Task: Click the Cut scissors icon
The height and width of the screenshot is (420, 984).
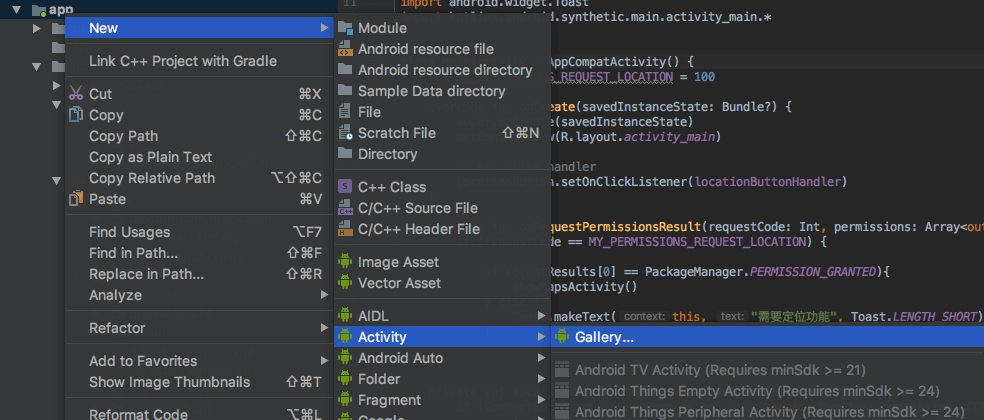Action: point(76,94)
